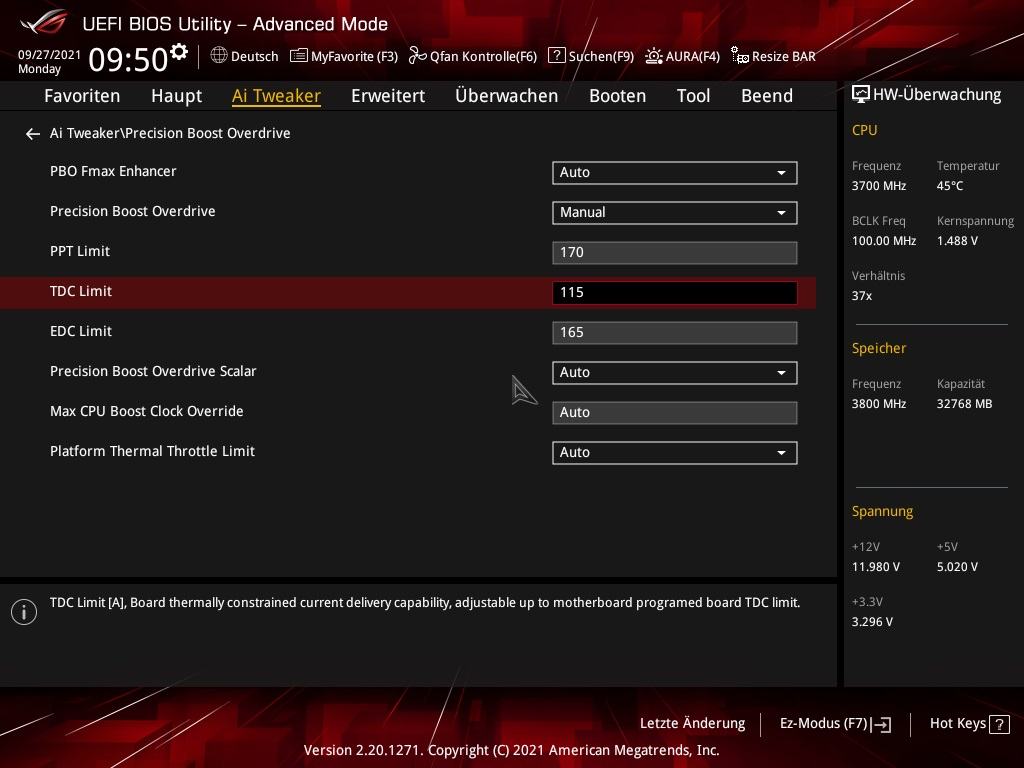The image size is (1024, 768).
Task: Click the globe language icon
Action: coord(219,56)
